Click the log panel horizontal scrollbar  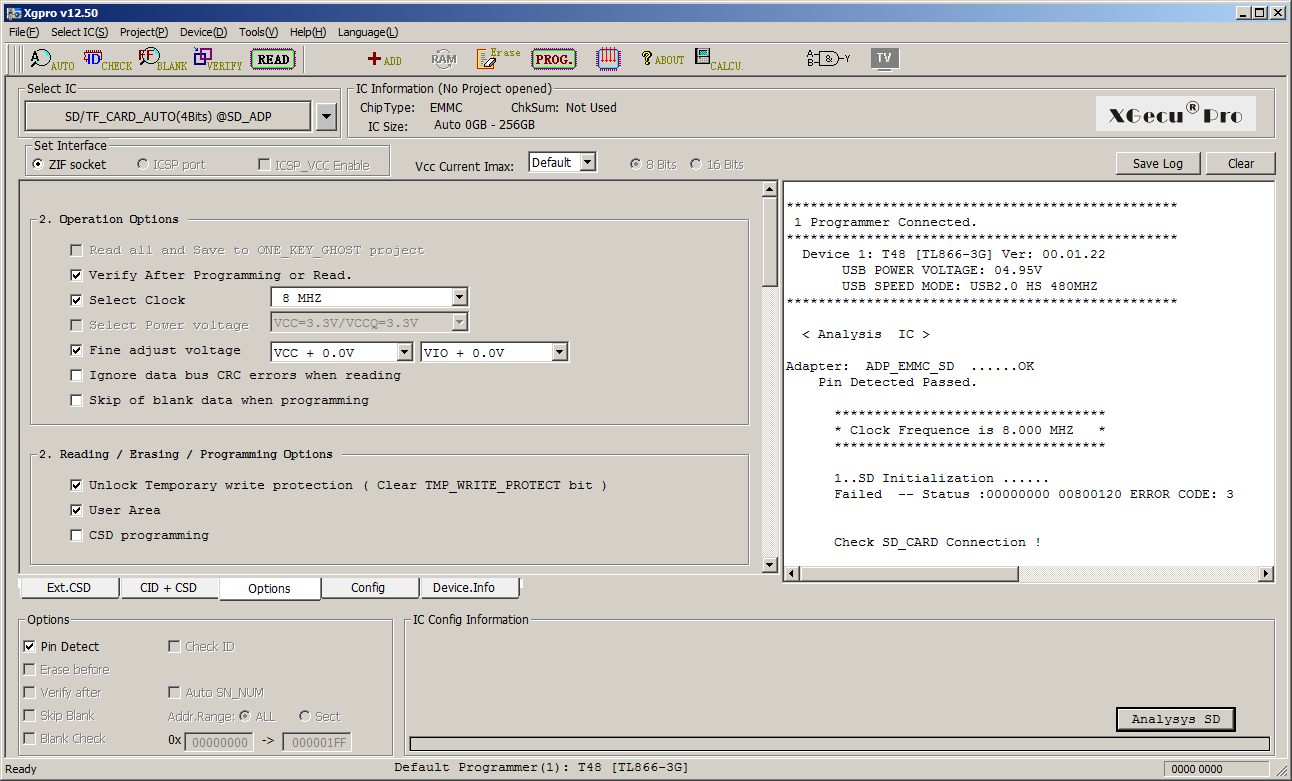pos(1028,574)
